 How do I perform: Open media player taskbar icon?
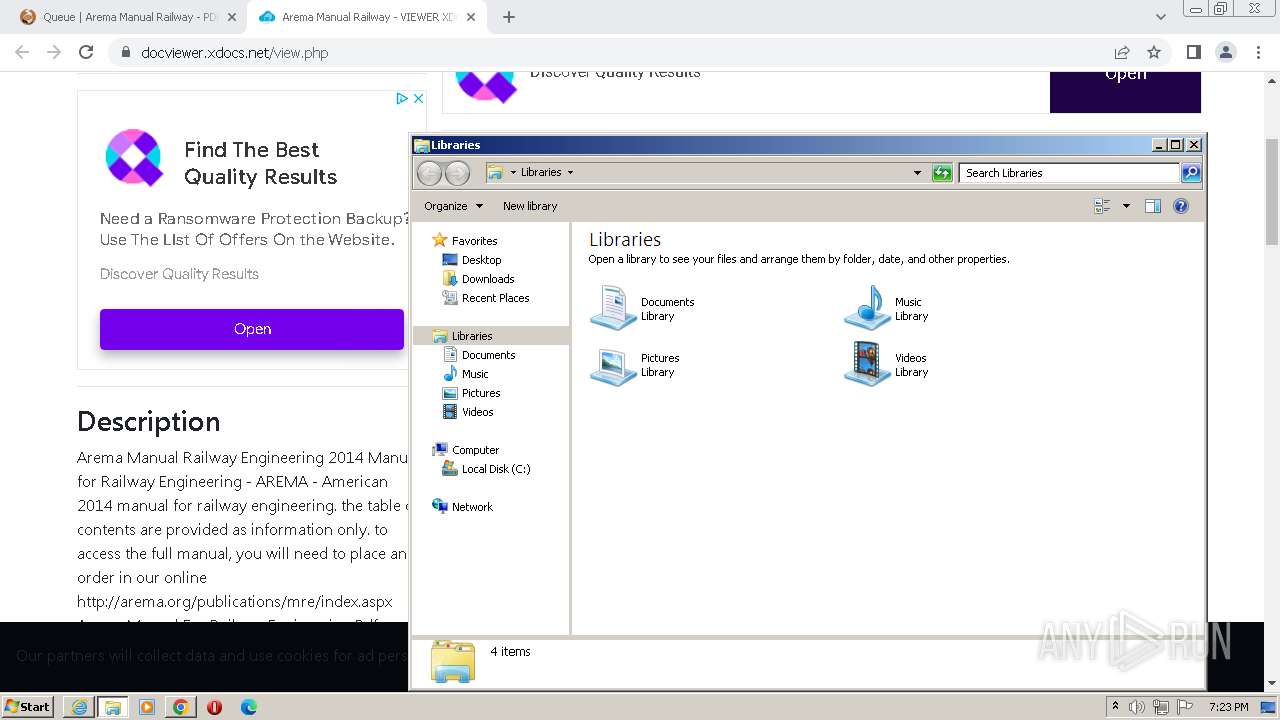(x=147, y=707)
